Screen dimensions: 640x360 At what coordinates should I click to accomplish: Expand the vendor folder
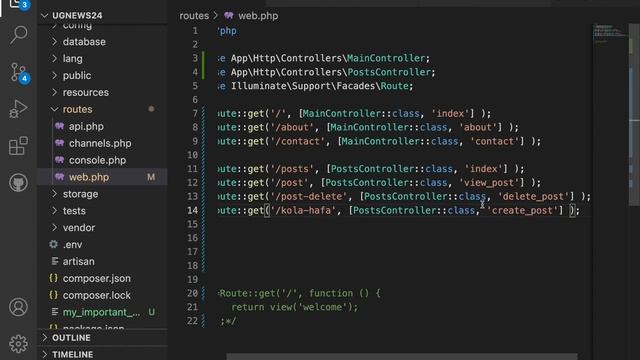pos(54,227)
